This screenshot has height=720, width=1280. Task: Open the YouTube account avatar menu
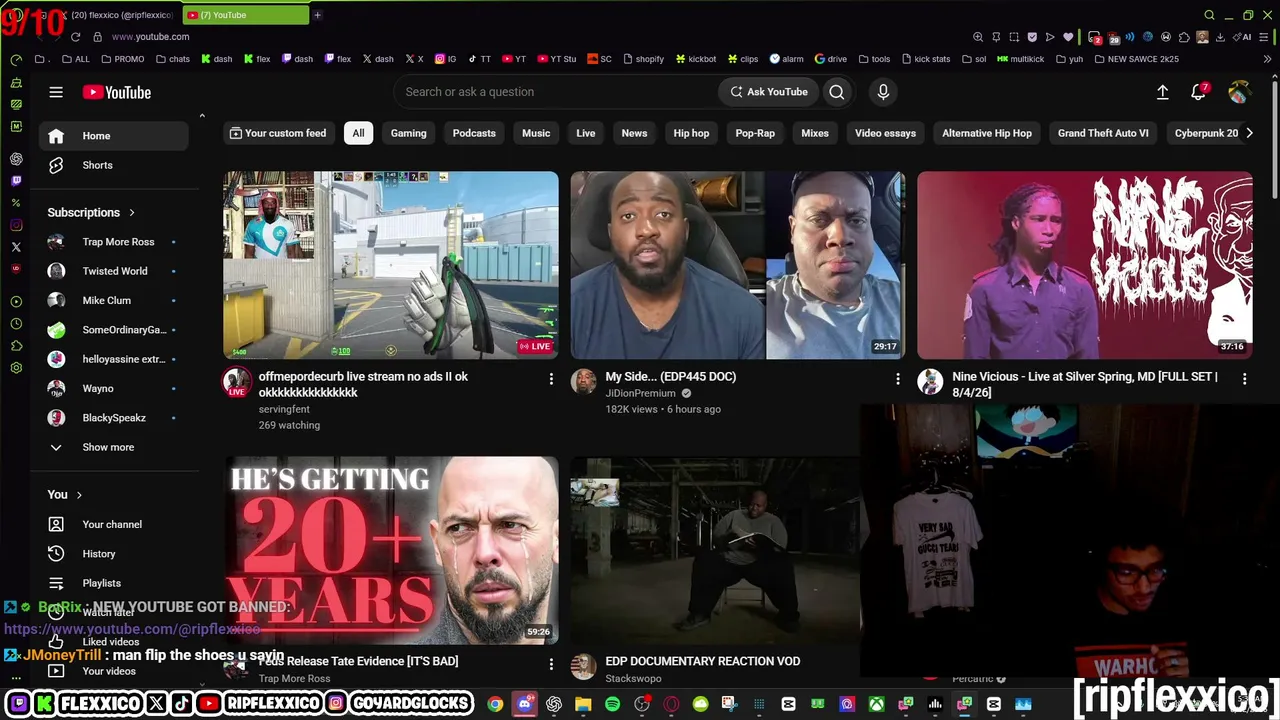coord(1239,92)
